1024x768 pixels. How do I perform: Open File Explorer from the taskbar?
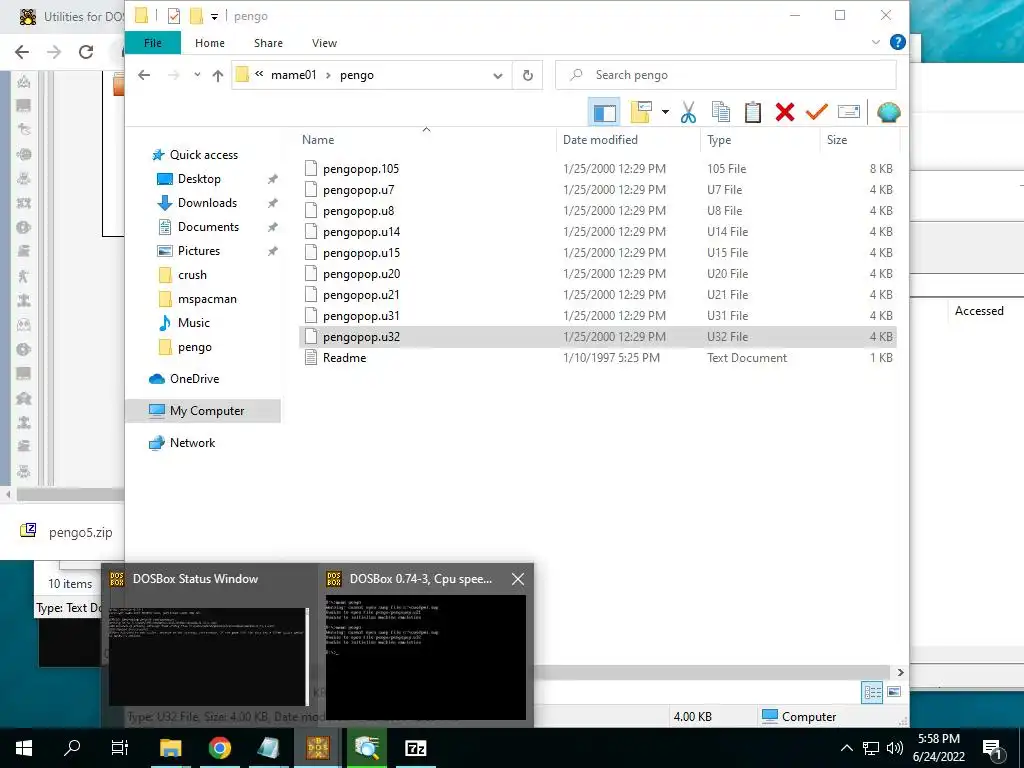[x=170, y=748]
